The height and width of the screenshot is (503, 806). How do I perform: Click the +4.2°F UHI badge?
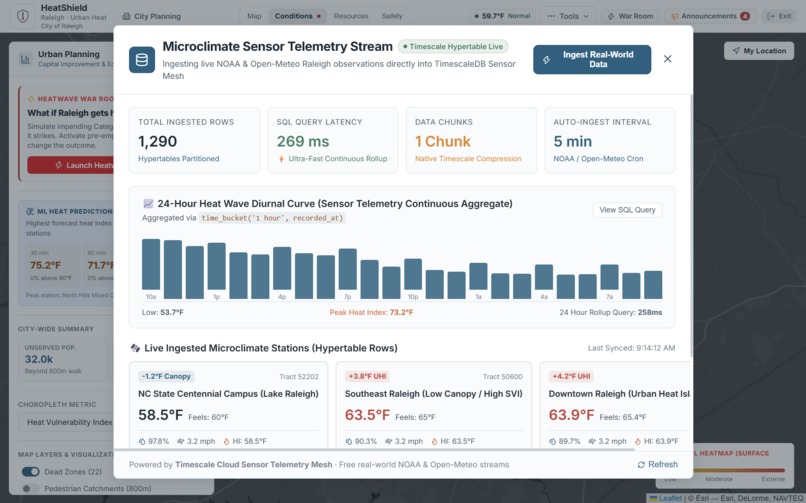pos(571,377)
